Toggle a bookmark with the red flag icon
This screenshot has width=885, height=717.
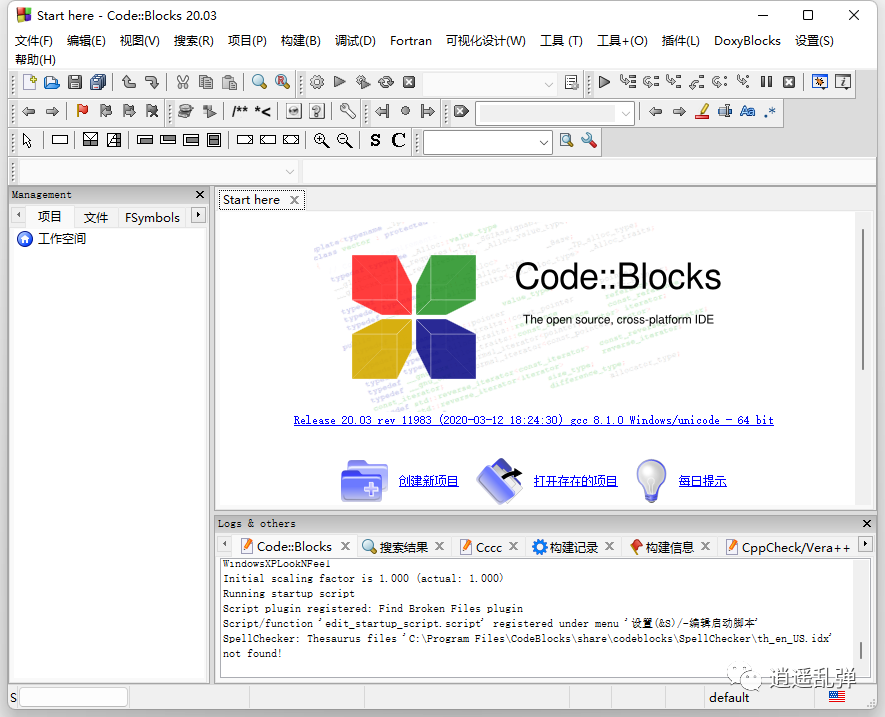[81, 111]
